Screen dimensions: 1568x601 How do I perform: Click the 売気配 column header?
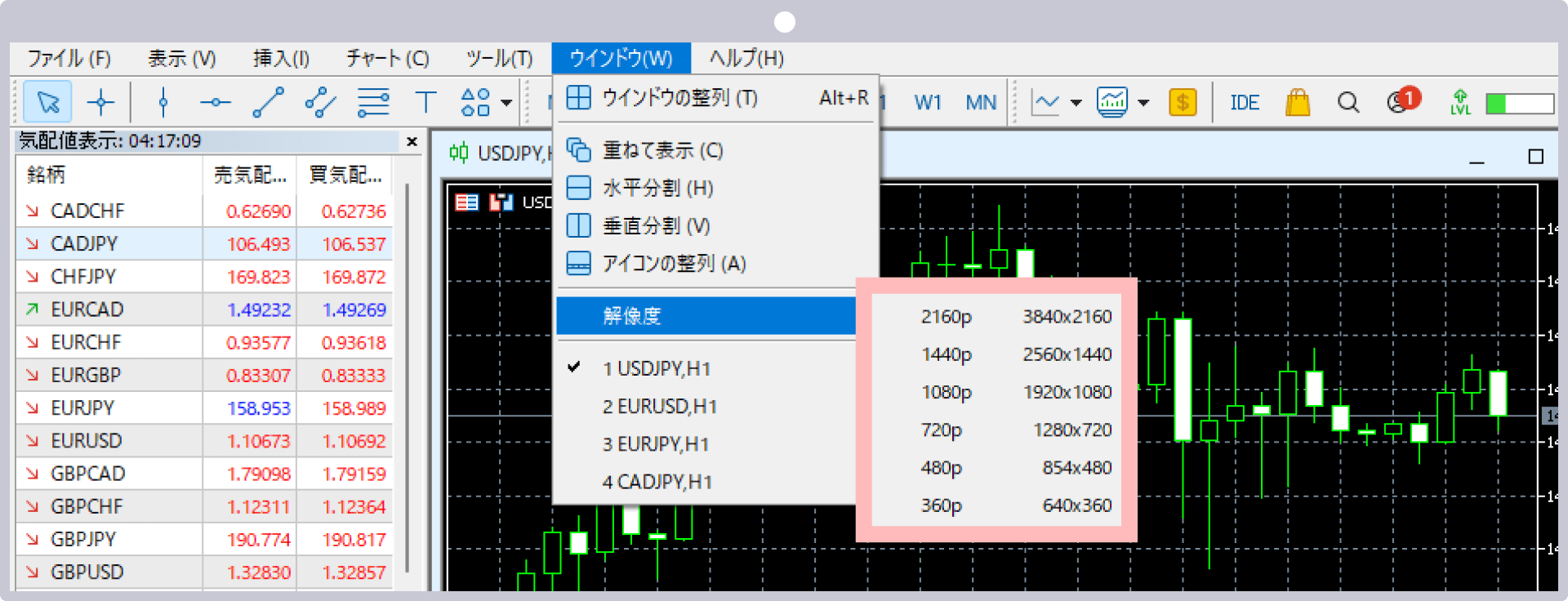coord(250,175)
